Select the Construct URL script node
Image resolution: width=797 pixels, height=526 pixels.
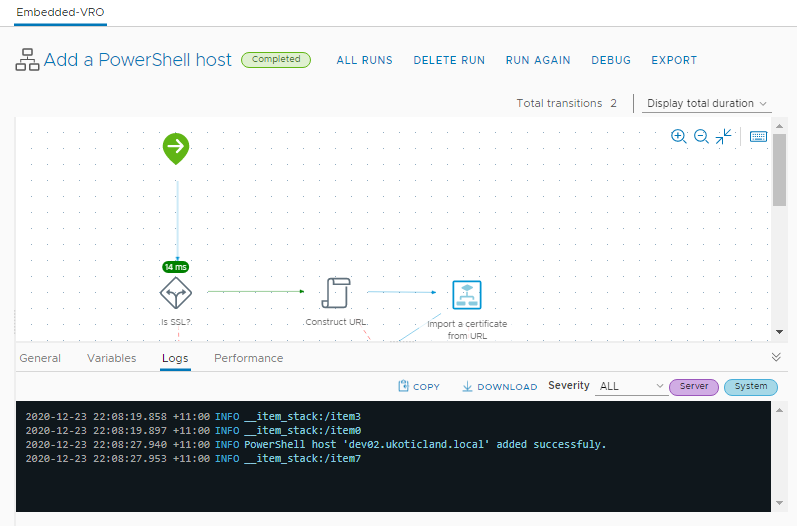pos(336,293)
